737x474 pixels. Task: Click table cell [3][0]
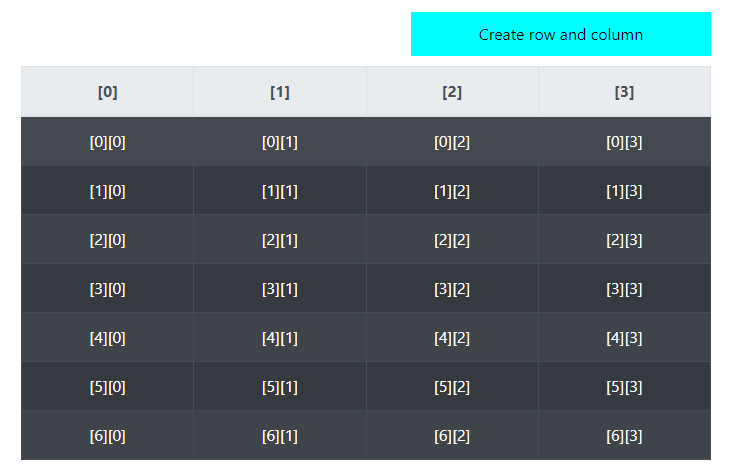point(107,288)
